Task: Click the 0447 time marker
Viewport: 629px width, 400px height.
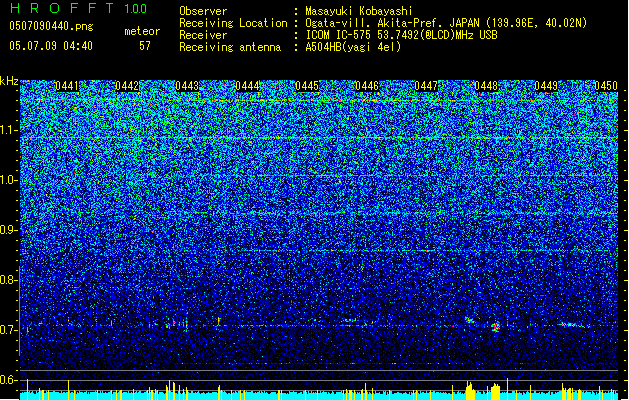Action: tap(426, 86)
